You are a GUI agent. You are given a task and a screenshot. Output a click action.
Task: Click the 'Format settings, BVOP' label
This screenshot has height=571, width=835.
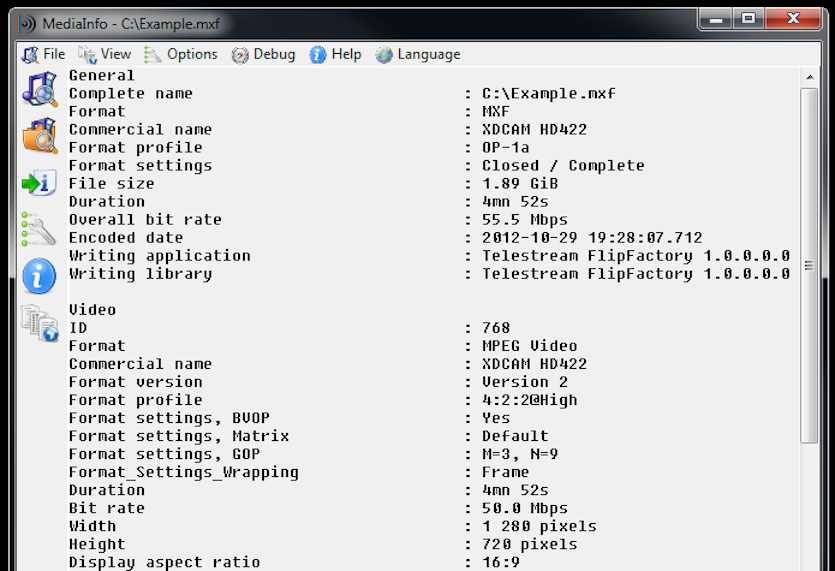[169, 418]
